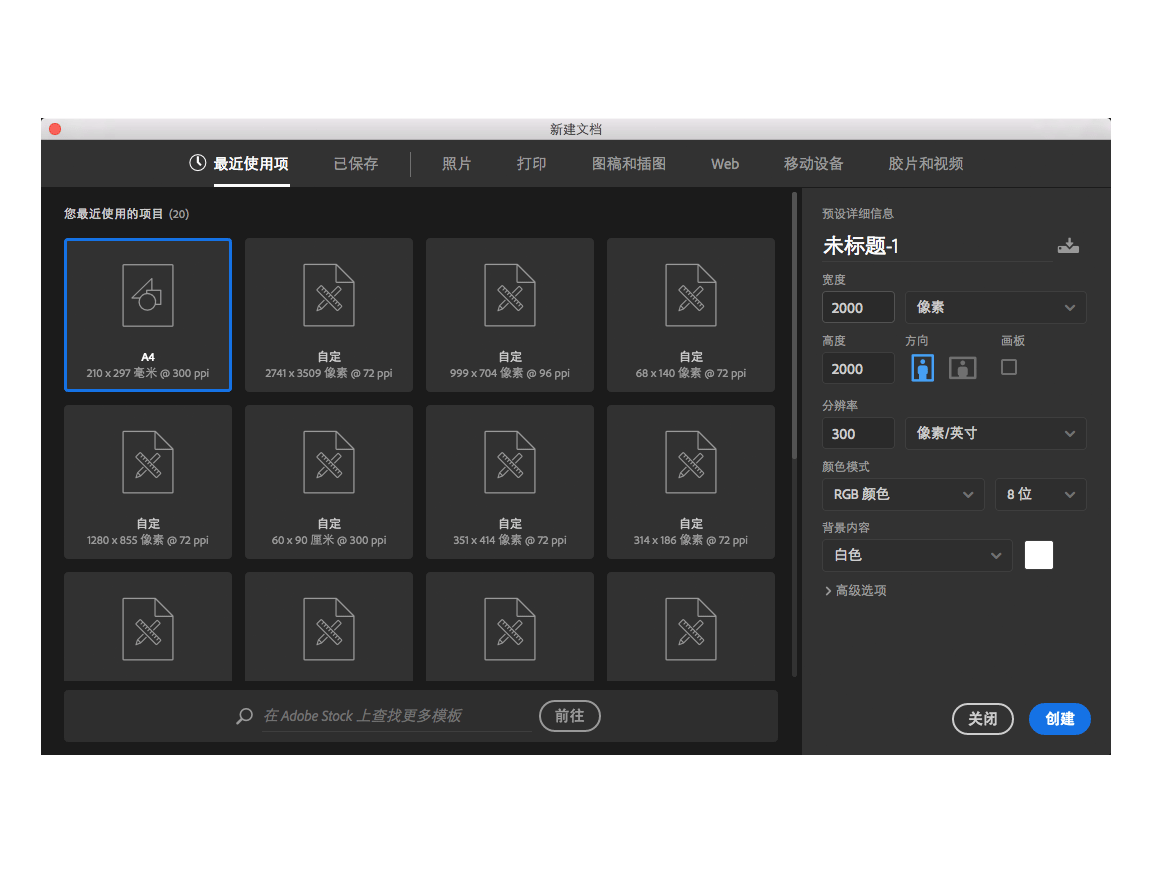Click the 创建 button
The width and height of the screenshot is (1152, 872).
pyautogui.click(x=1059, y=718)
